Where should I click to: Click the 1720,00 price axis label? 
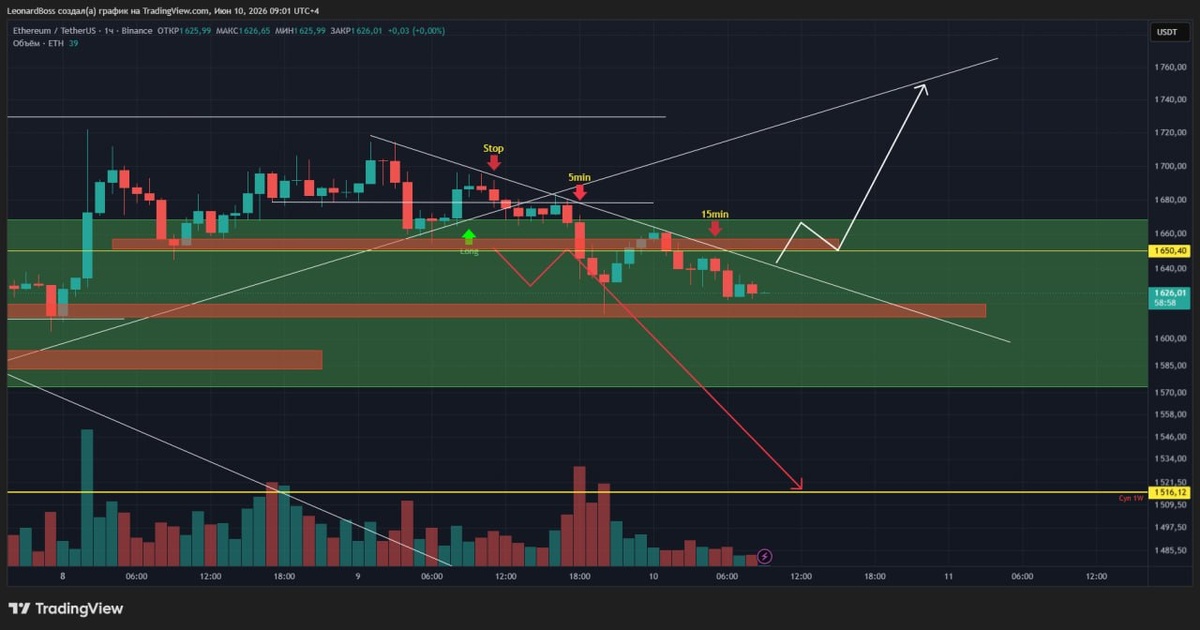[1169, 133]
